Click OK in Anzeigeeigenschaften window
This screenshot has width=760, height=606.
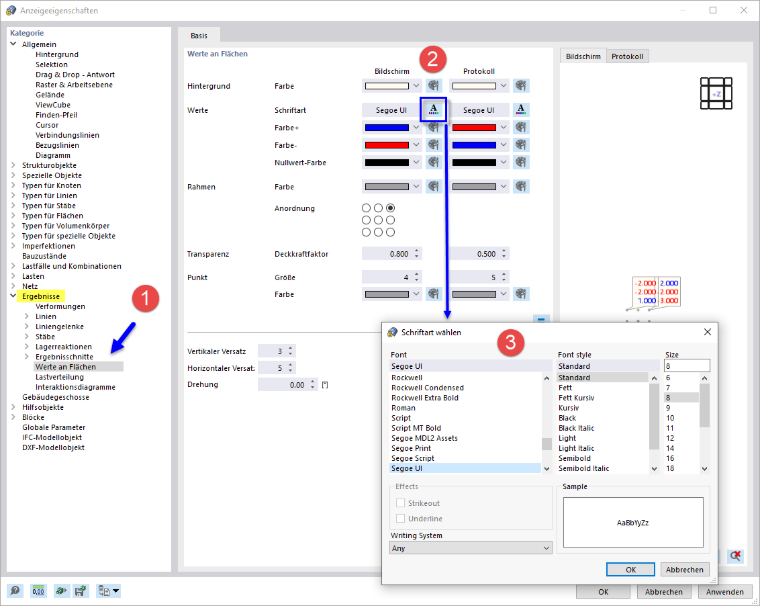603,591
